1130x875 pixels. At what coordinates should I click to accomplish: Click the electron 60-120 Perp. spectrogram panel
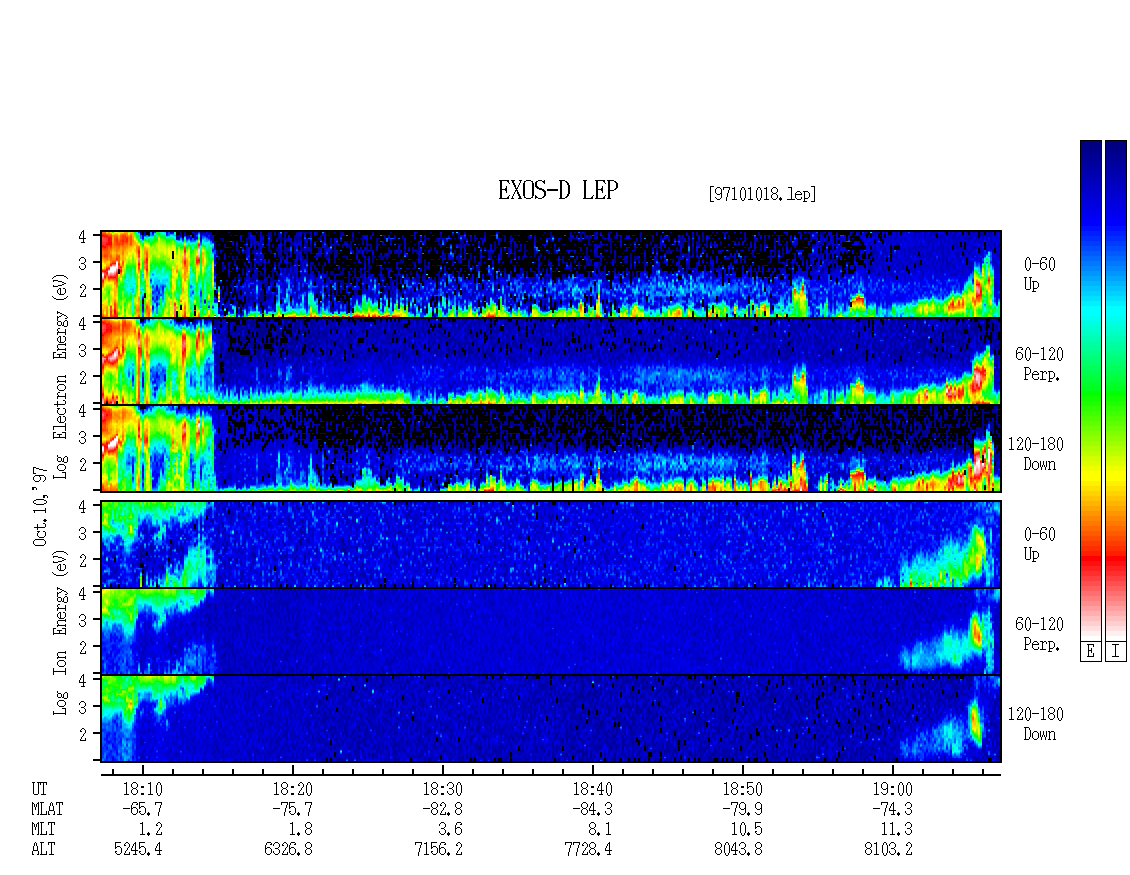(551, 361)
